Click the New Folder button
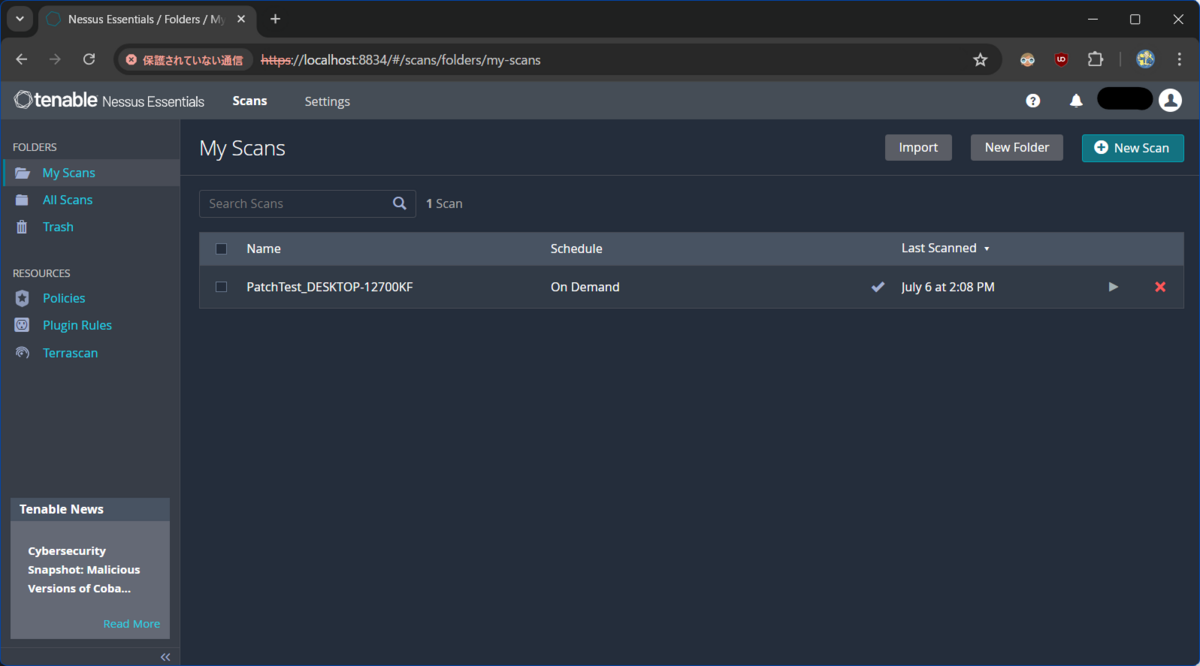The height and width of the screenshot is (666, 1200). click(x=1017, y=148)
